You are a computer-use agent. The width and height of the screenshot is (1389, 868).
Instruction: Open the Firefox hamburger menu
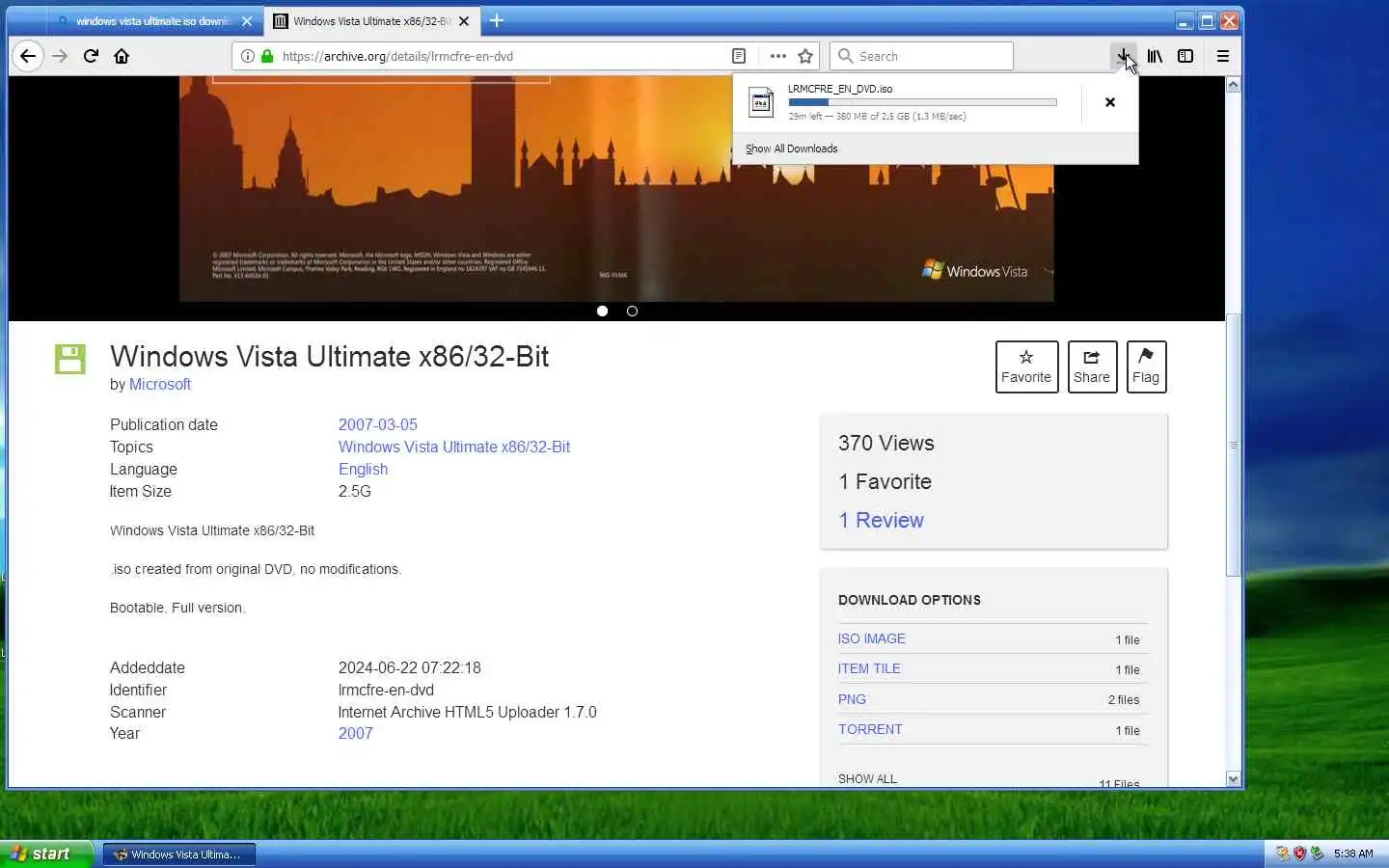click(1222, 56)
